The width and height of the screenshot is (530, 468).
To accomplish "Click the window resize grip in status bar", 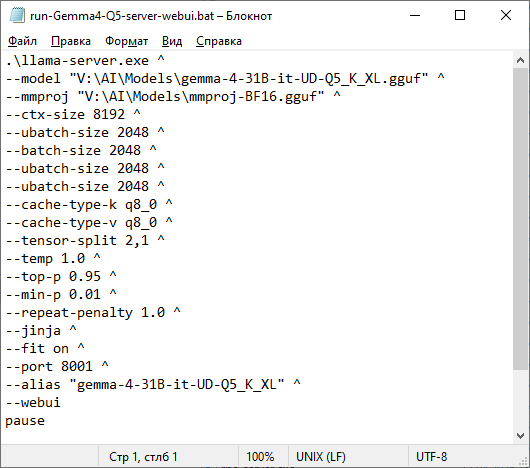I will point(524,462).
